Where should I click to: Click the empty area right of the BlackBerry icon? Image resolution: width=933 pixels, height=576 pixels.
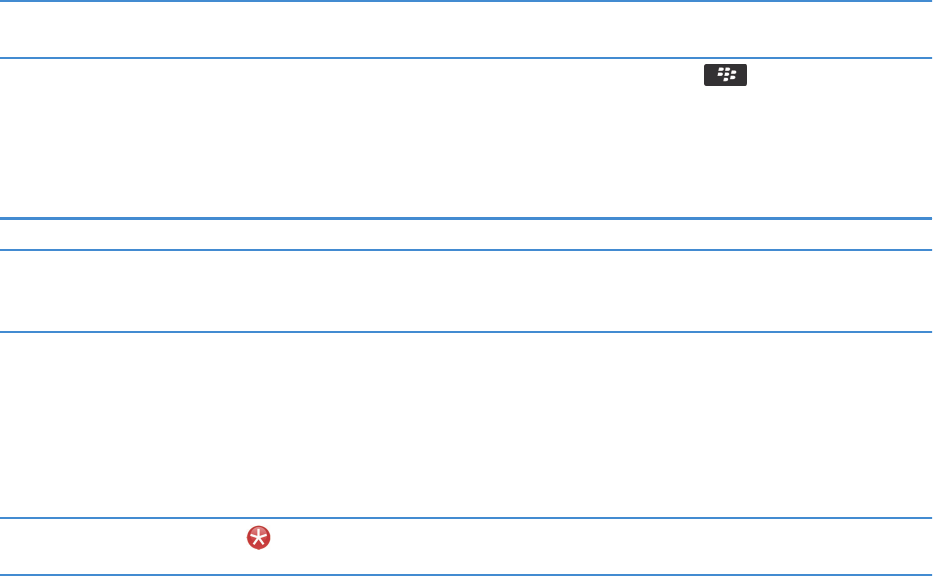840,76
